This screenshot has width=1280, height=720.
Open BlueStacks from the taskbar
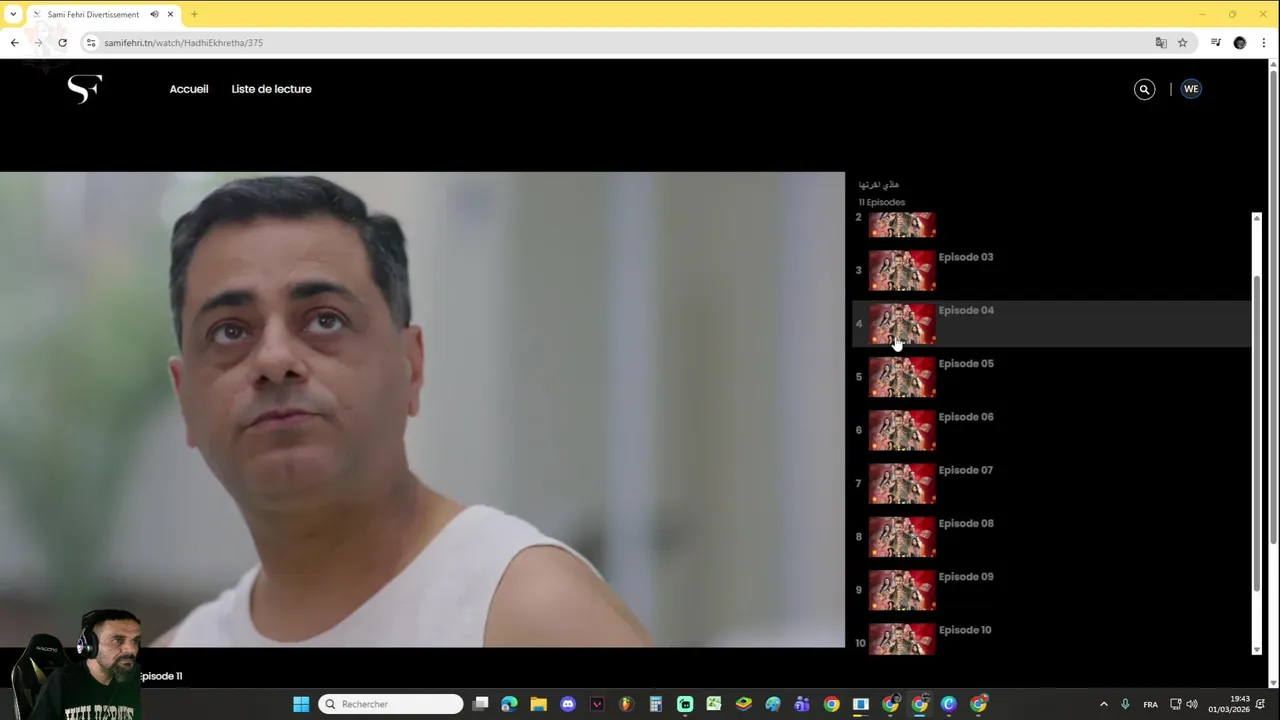click(743, 704)
